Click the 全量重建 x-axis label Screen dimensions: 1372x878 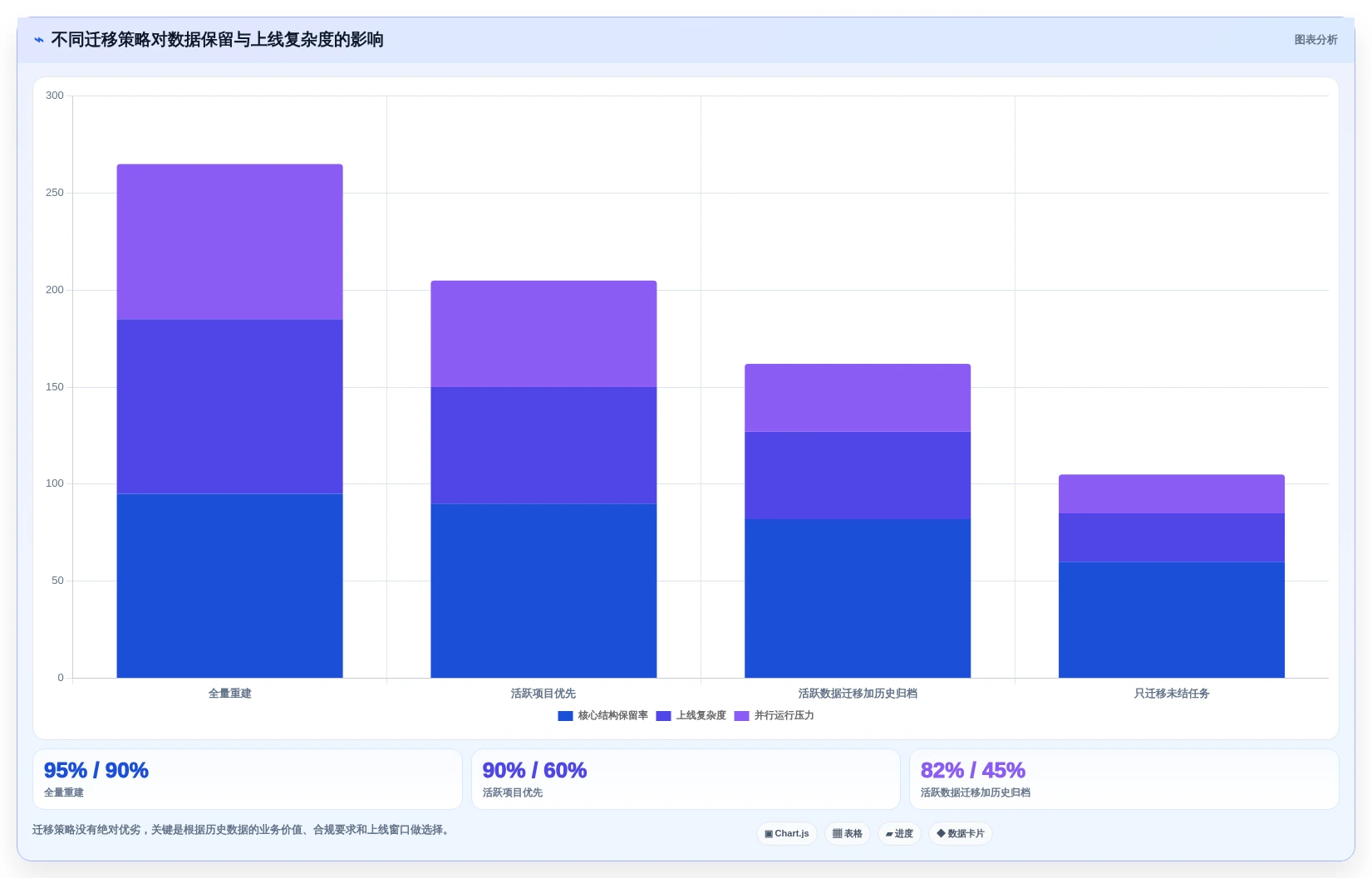coord(229,694)
